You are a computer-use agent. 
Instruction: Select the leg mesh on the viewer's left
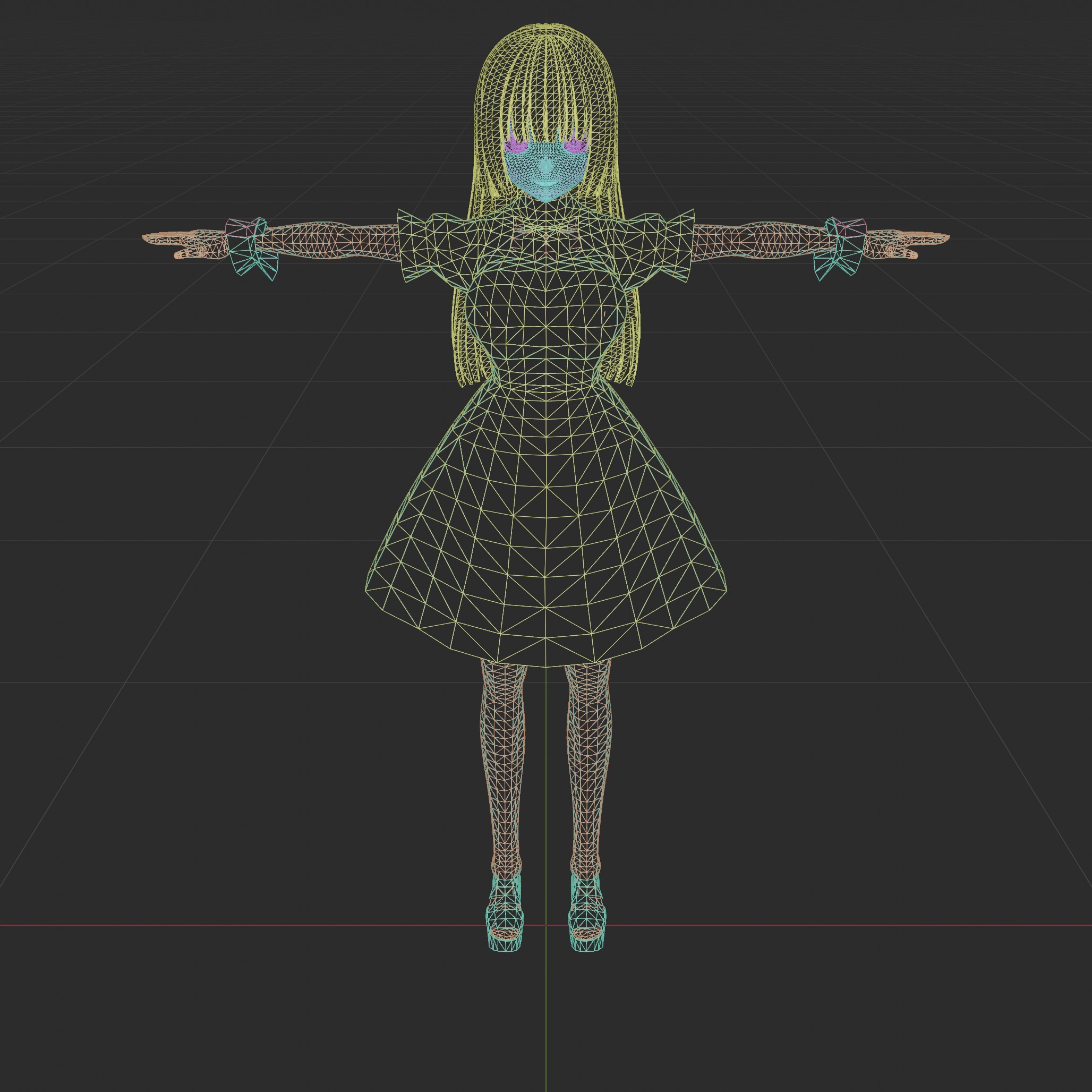(x=504, y=769)
